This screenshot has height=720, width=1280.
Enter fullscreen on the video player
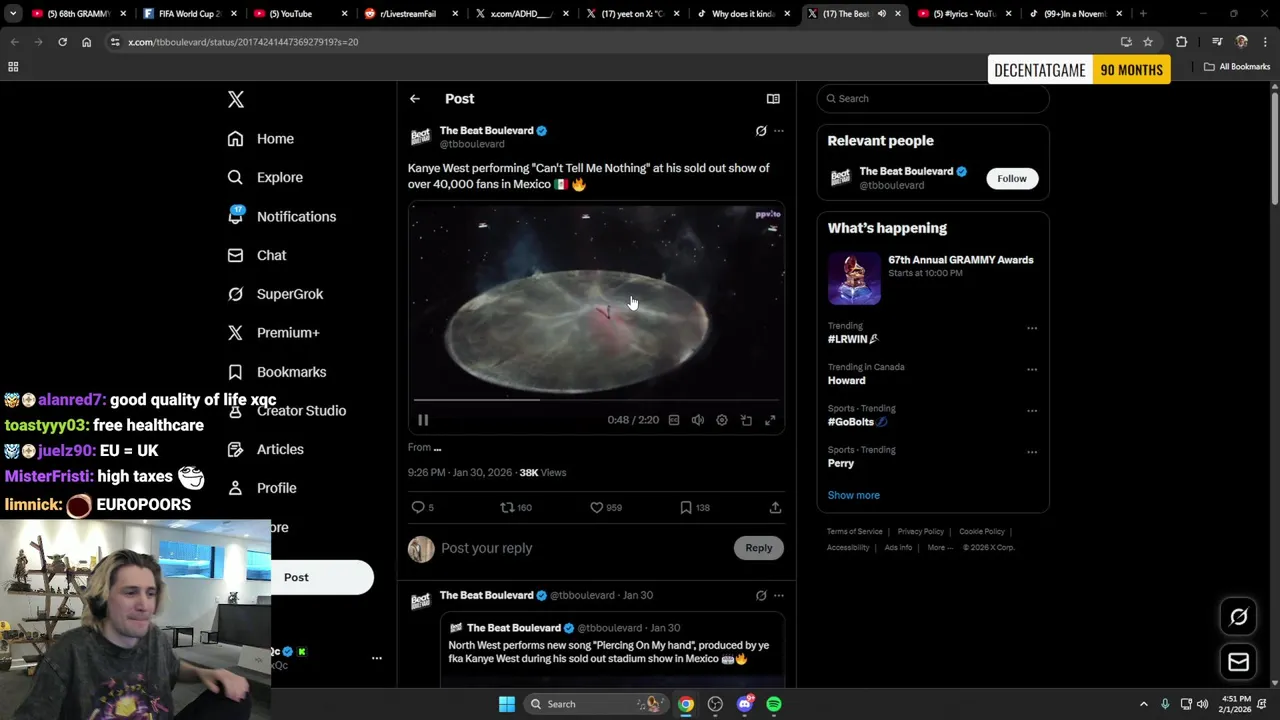[x=770, y=421]
